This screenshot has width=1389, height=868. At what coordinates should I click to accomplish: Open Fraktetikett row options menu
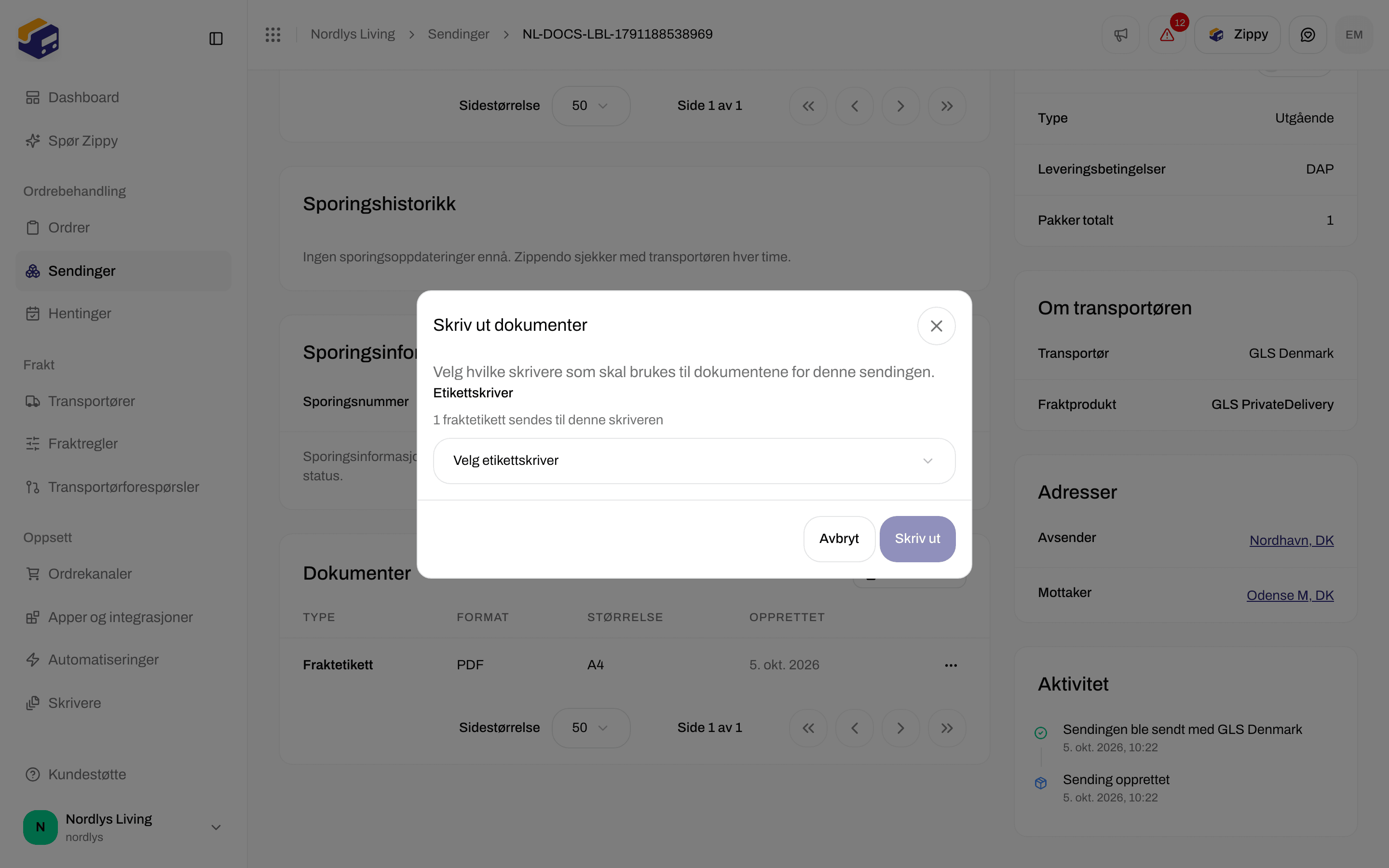pos(951,665)
